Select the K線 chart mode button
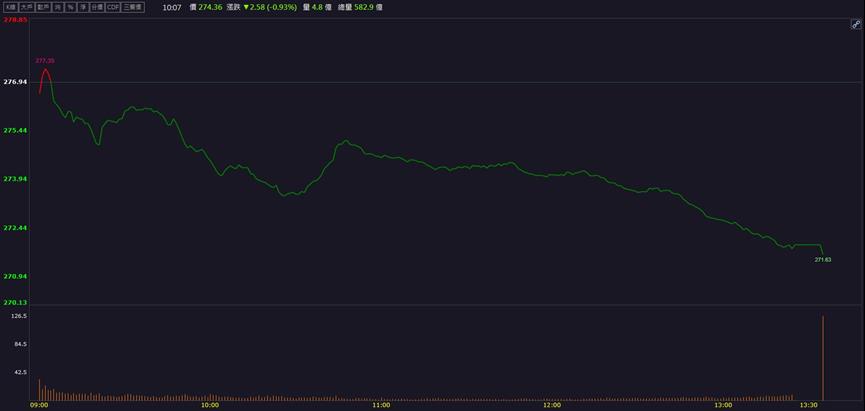This screenshot has width=865, height=411. pyautogui.click(x=11, y=7)
